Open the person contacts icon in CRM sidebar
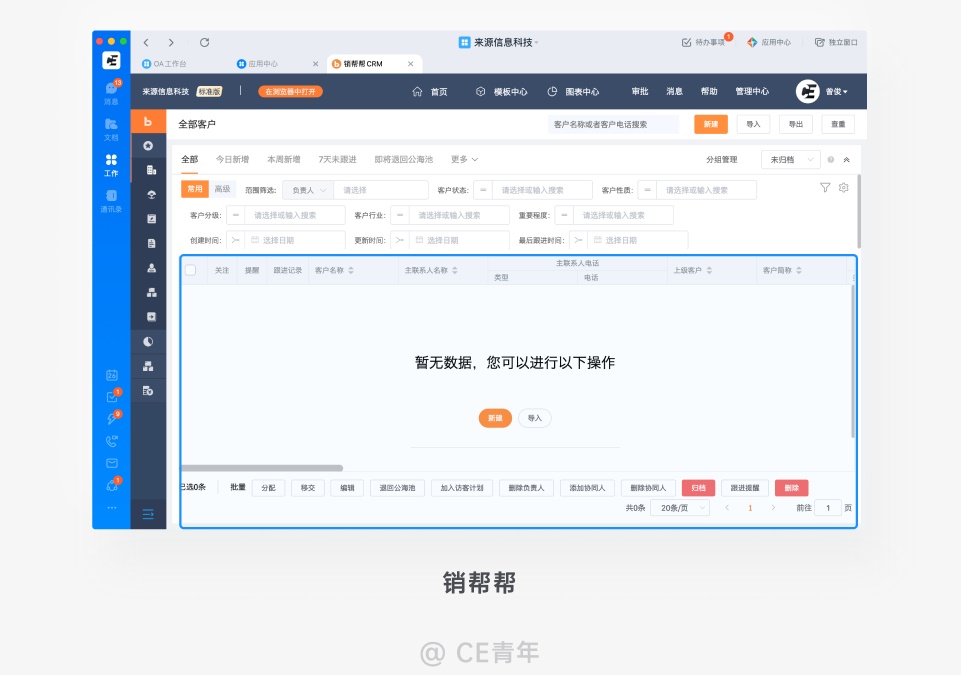 click(x=151, y=268)
